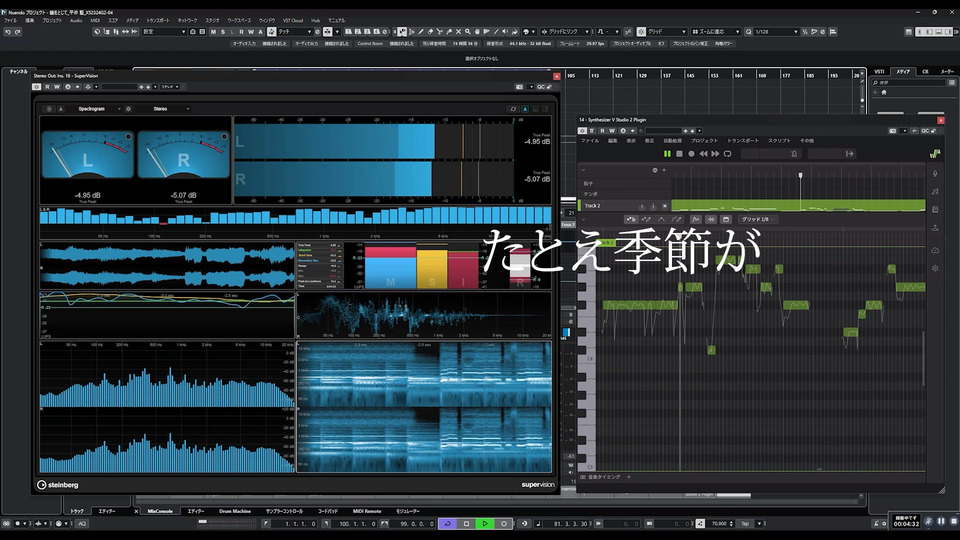Click the Track 2 green clip in Synthesizer V

point(798,206)
